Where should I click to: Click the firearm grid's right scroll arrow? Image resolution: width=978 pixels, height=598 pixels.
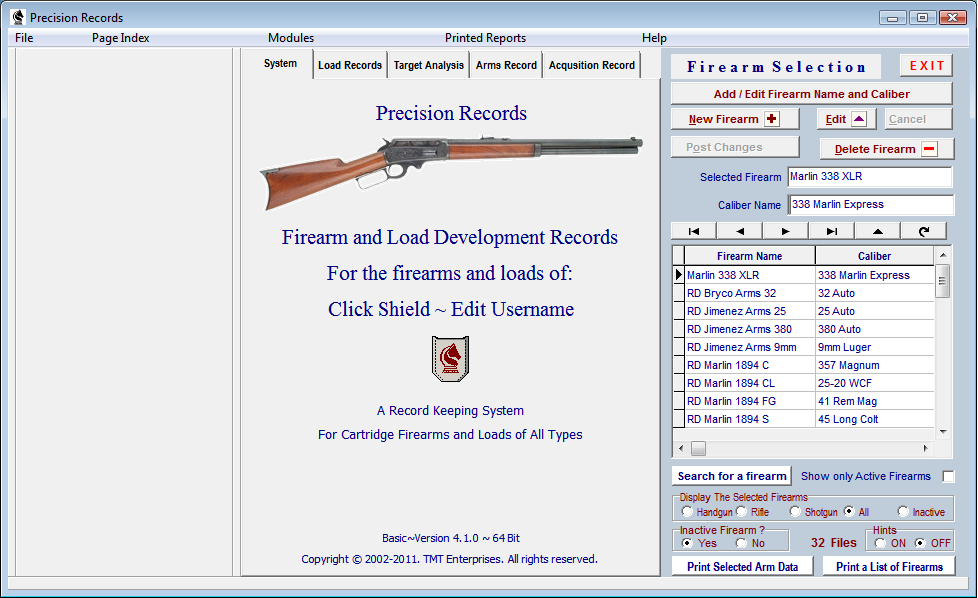[x=926, y=448]
